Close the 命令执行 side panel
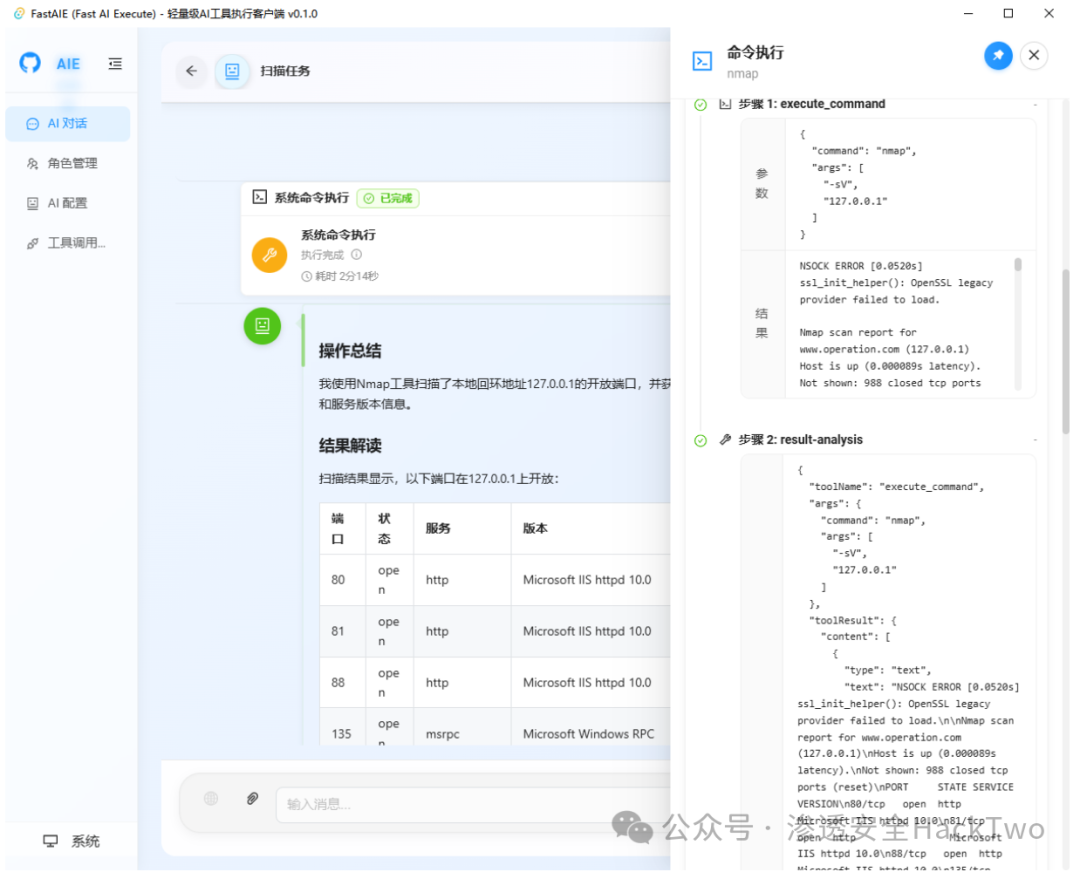This screenshot has height=872, width=1080. [1034, 55]
